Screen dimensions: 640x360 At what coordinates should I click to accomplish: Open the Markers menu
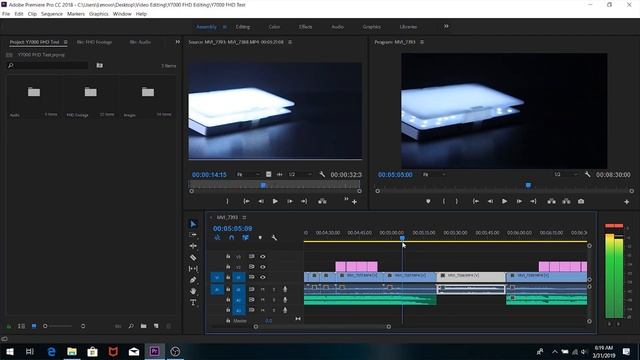tap(76, 14)
